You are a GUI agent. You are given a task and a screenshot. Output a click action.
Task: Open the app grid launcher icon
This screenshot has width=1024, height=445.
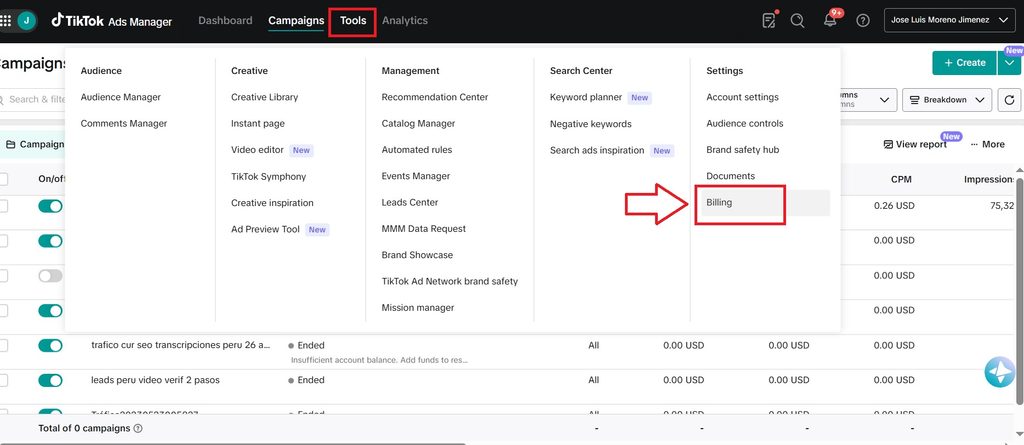point(6,20)
